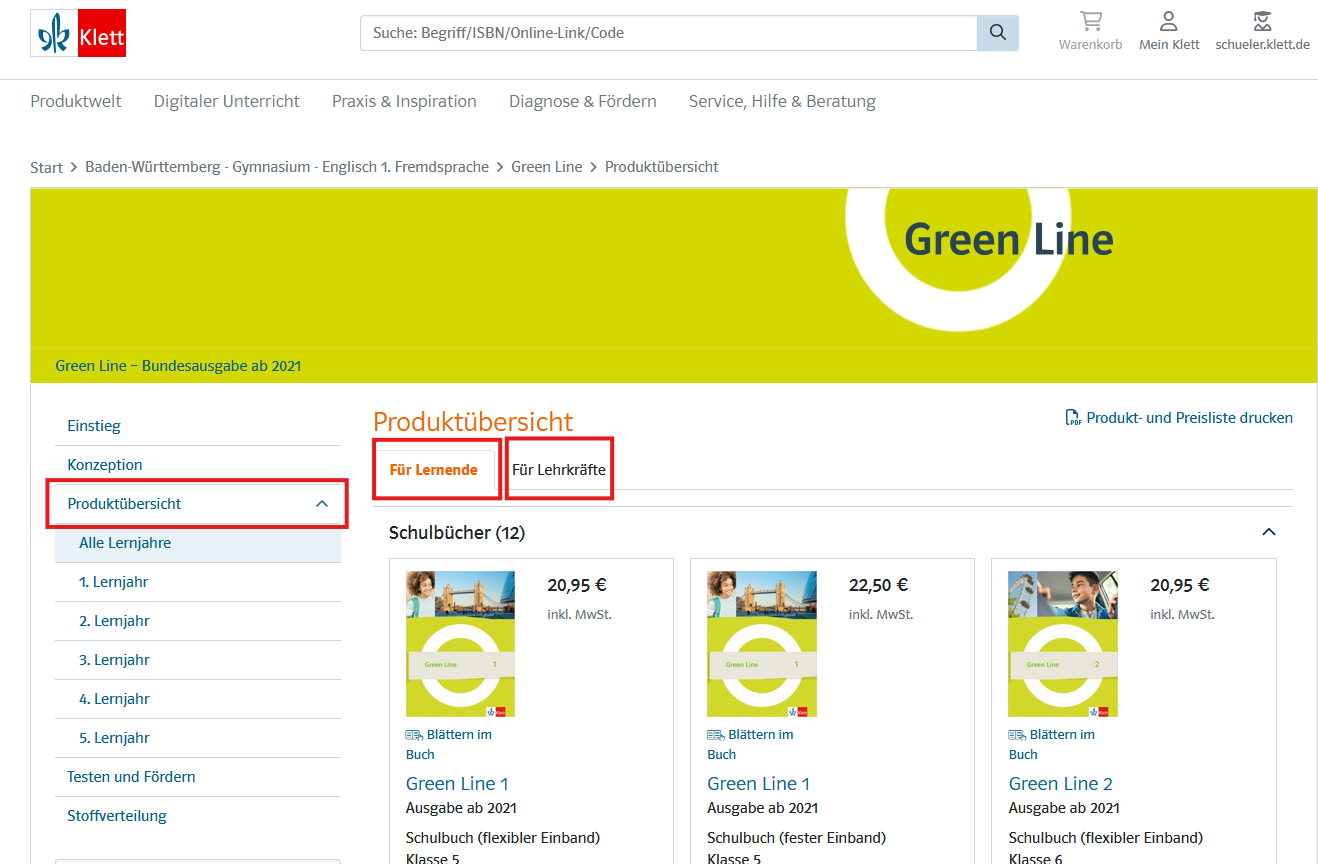Click PDF icon for Produkt- und Preisliste
Viewport: 1318px width, 864px height.
tap(1073, 418)
